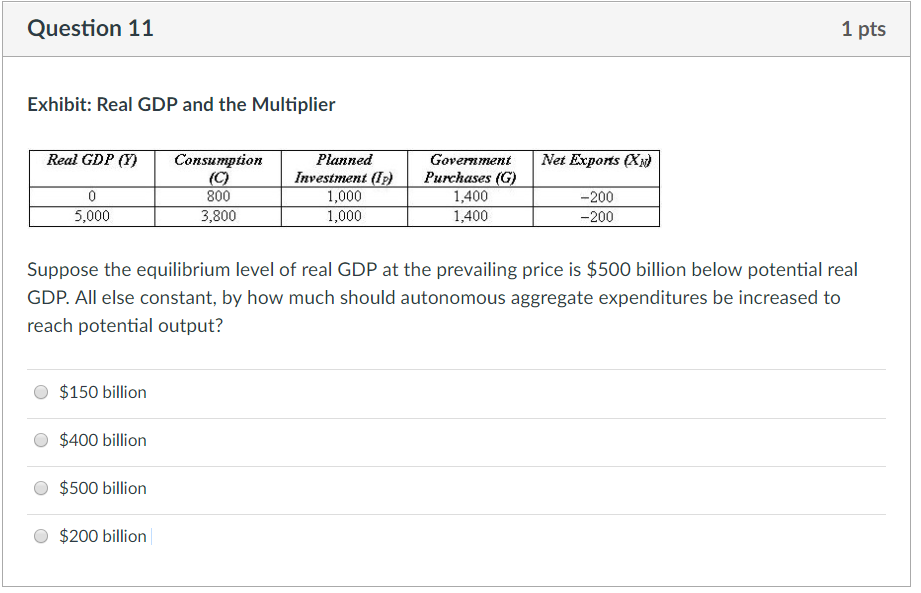Viewport: 921px width, 593px height.
Task: Select the $500 billion answer option
Action: pyautogui.click(x=41, y=488)
